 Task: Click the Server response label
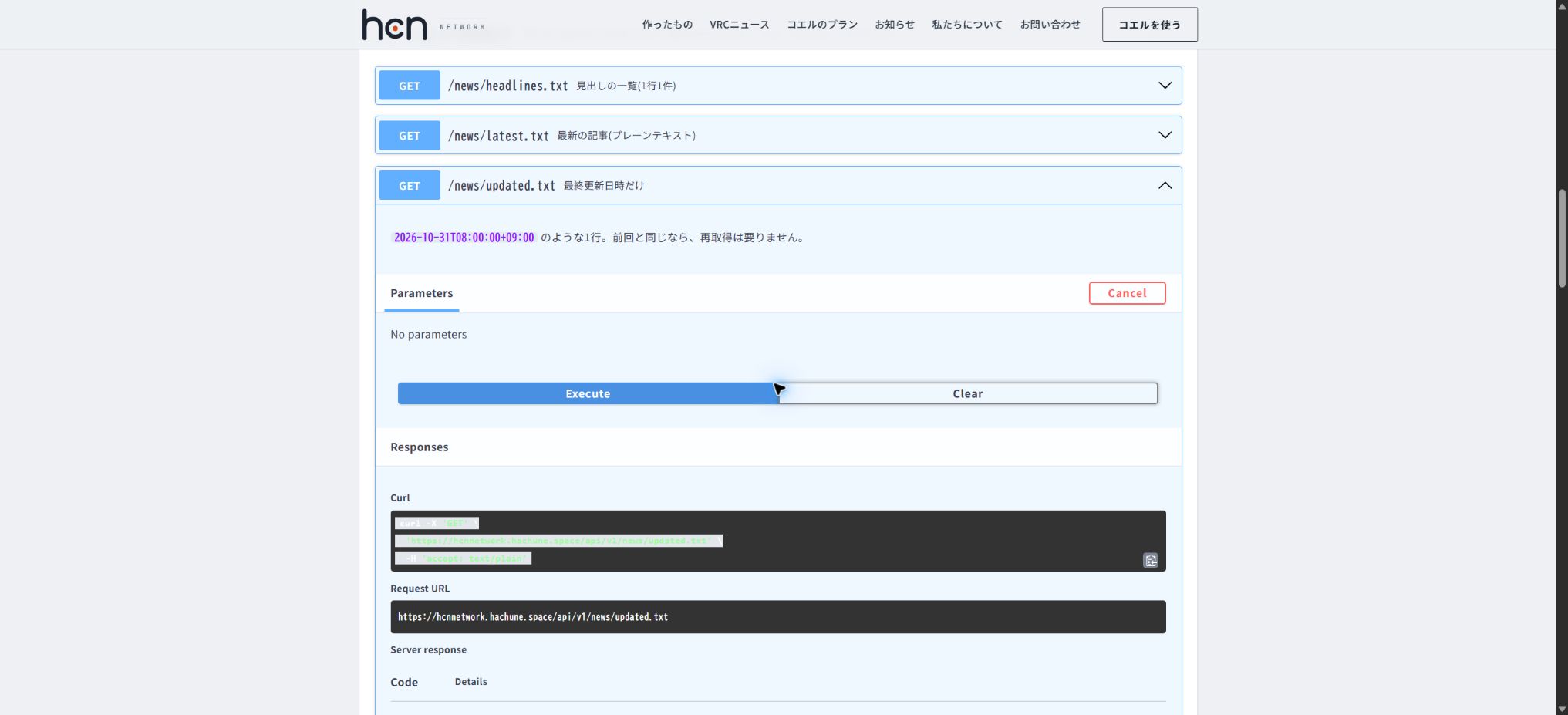pos(428,650)
